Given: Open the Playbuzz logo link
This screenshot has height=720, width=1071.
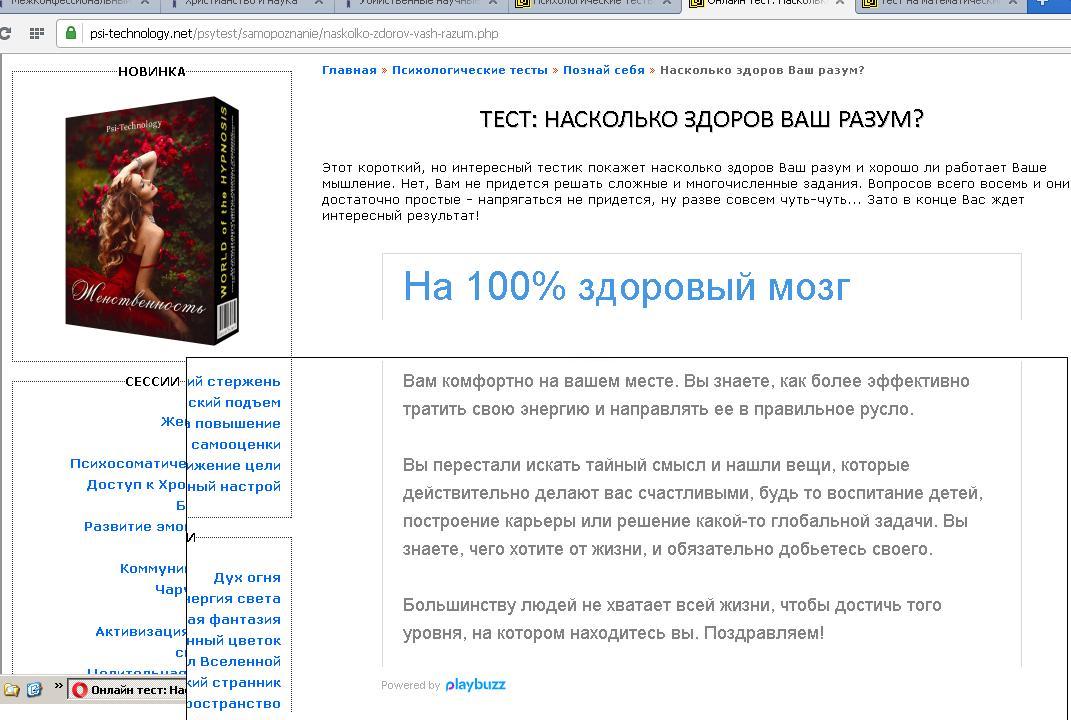Looking at the screenshot, I should click(x=475, y=685).
